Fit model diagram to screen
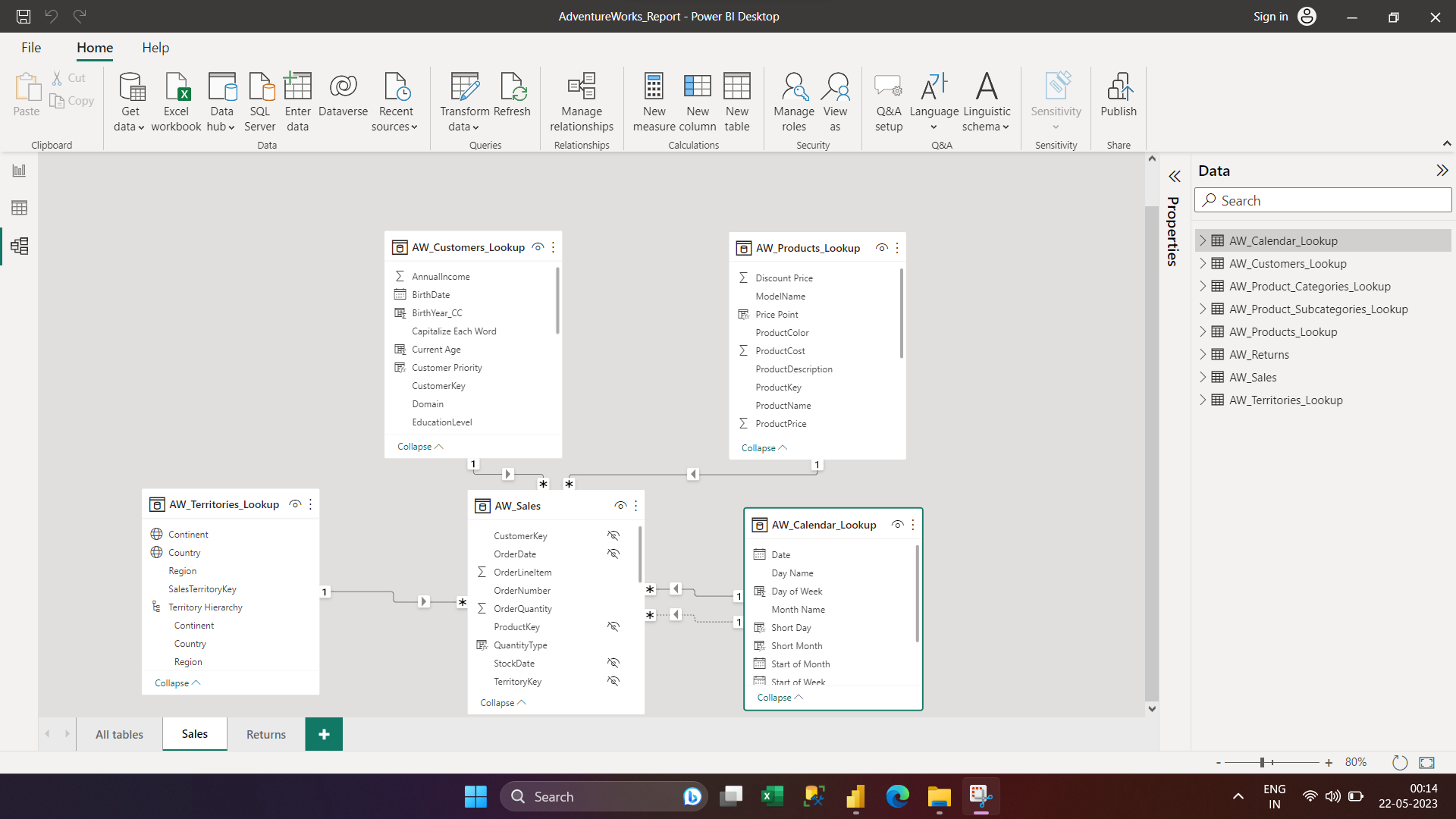The image size is (1456, 819). point(1426,762)
